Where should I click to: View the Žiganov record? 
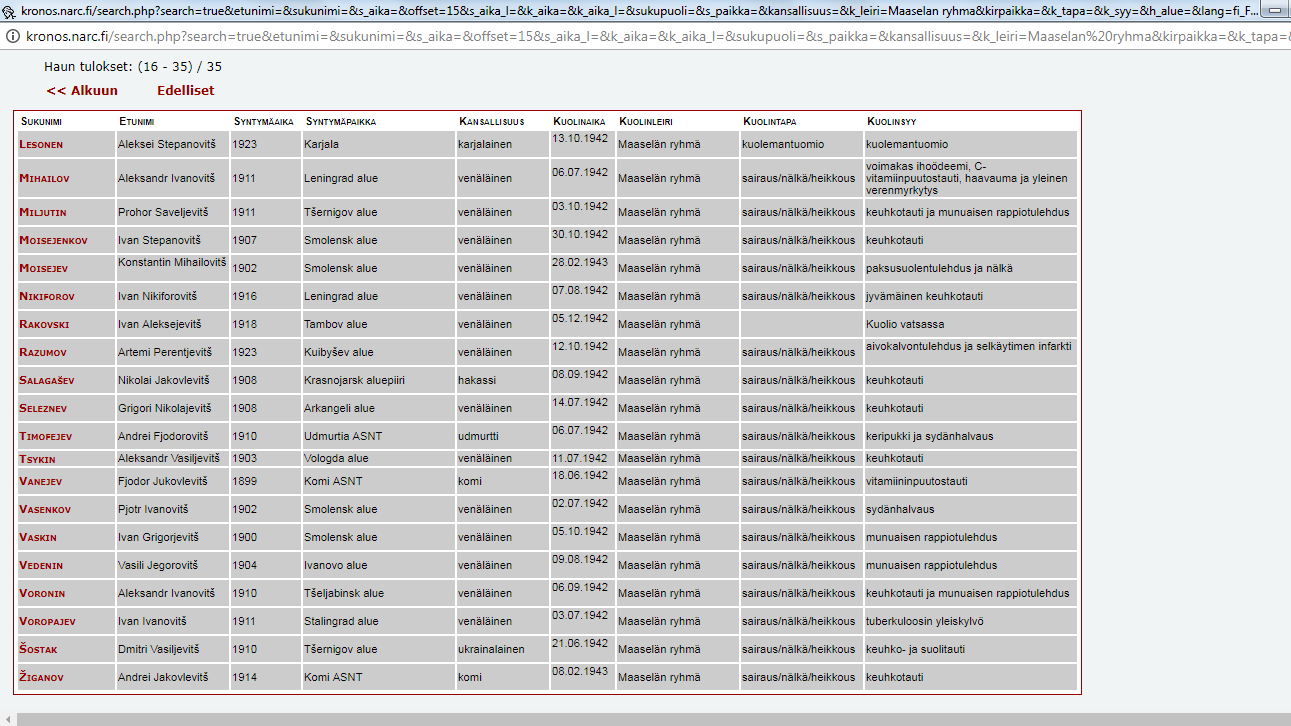41,678
